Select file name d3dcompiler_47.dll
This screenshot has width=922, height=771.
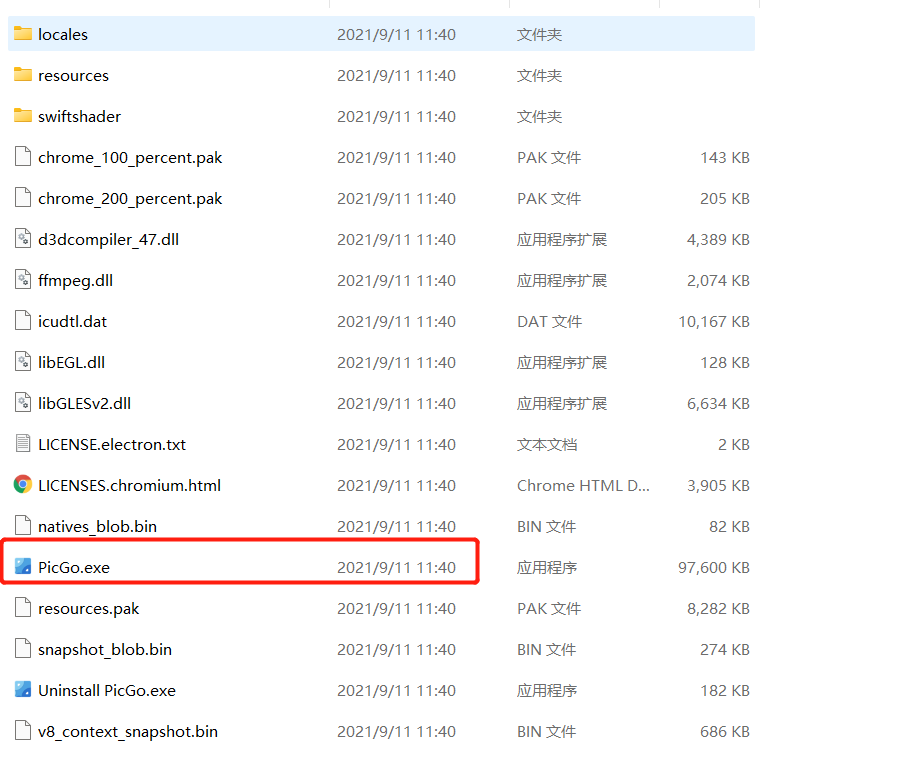click(x=109, y=240)
